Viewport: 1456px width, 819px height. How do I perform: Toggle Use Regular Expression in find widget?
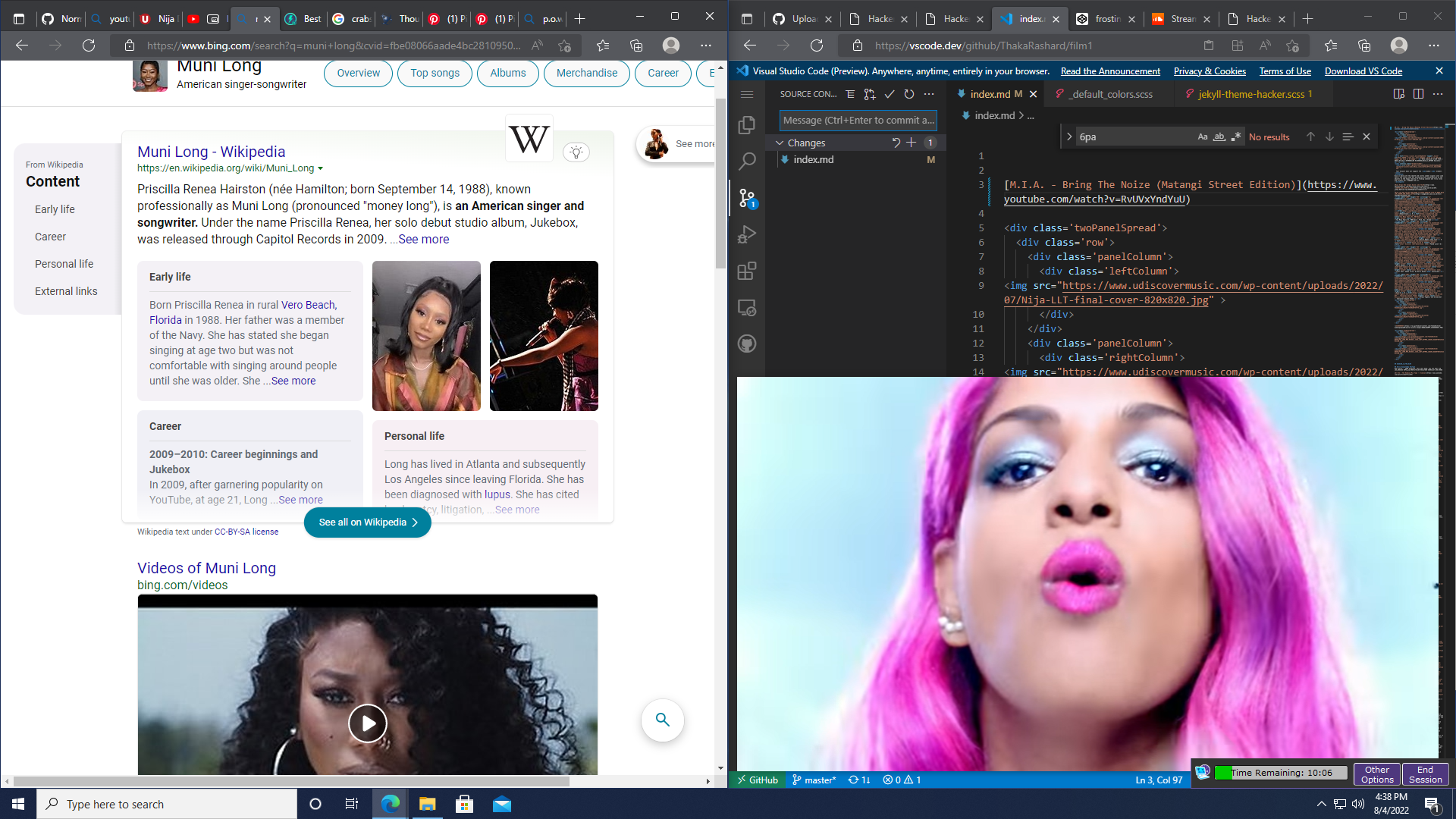(x=1236, y=136)
